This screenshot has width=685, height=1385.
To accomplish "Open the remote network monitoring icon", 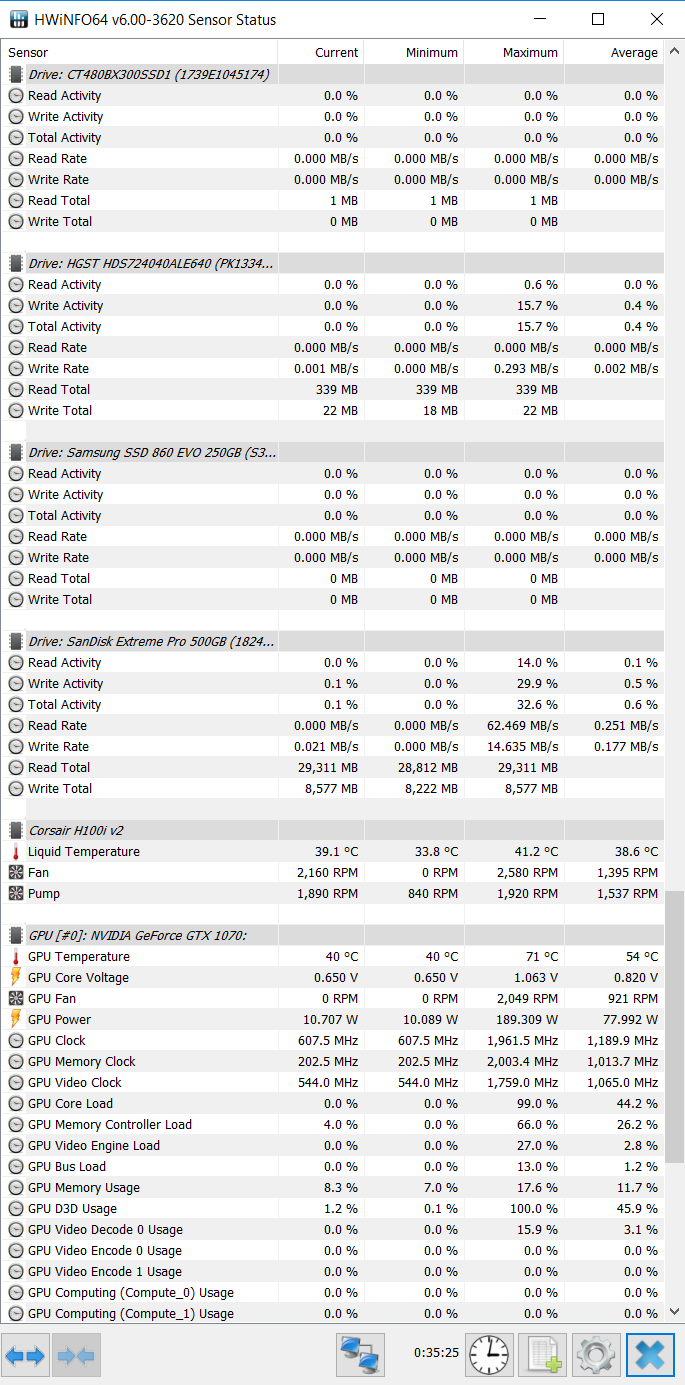I will click(360, 1355).
